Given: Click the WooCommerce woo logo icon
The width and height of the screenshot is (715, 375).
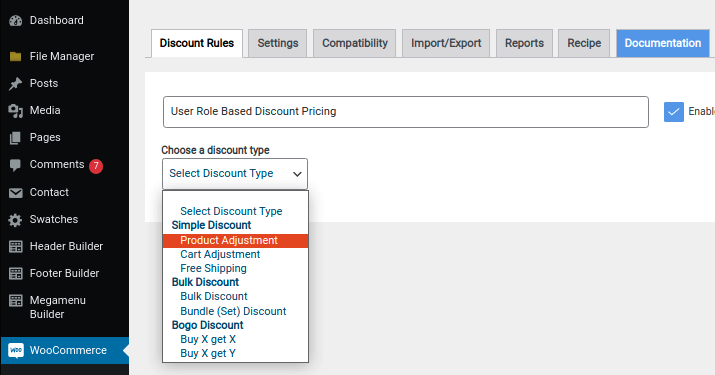Looking at the screenshot, I should tap(16, 350).
